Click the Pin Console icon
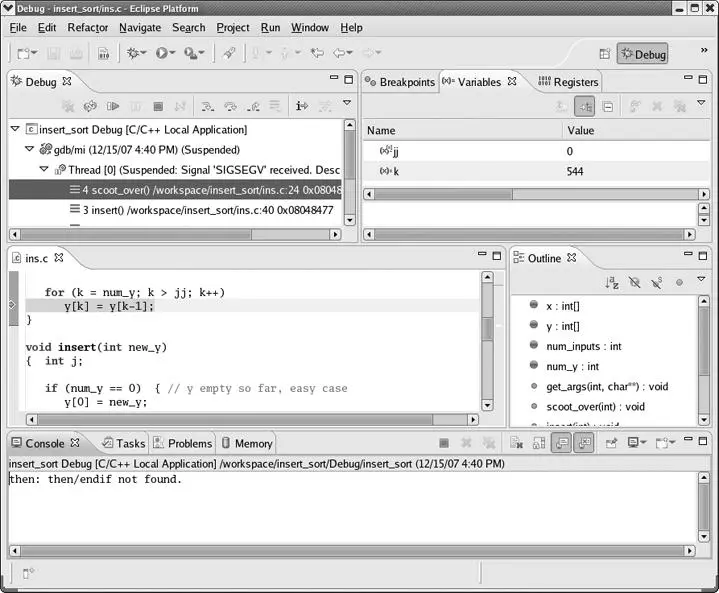The image size is (719, 593). [611, 443]
